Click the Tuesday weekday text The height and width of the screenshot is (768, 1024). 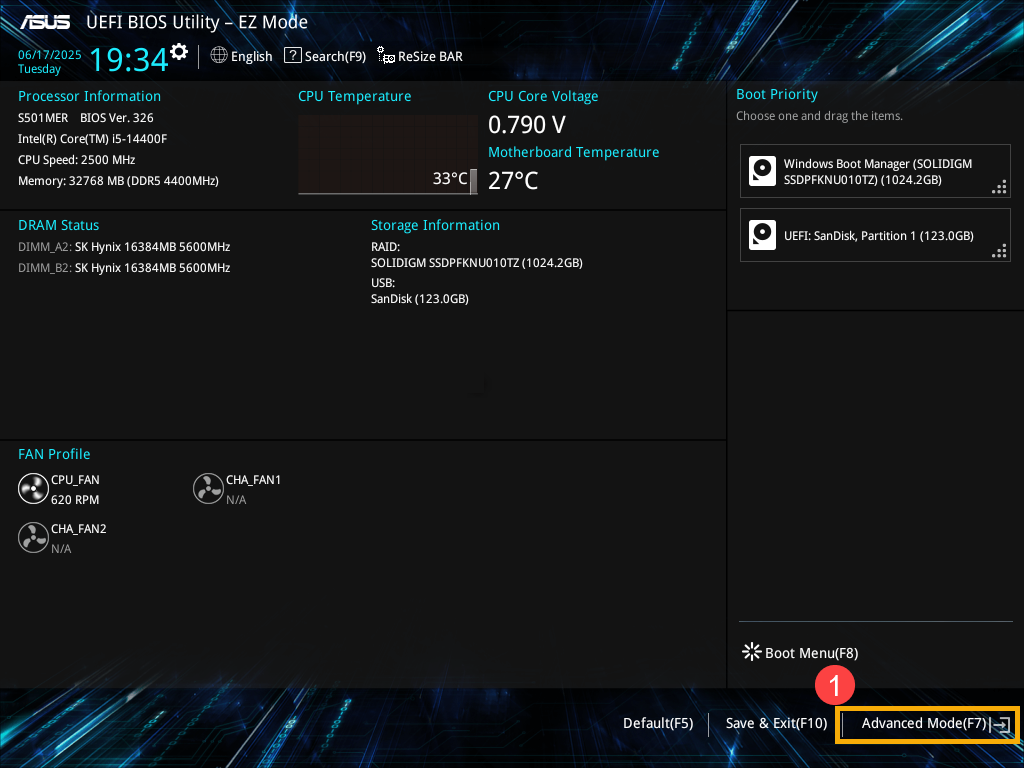[x=39, y=69]
